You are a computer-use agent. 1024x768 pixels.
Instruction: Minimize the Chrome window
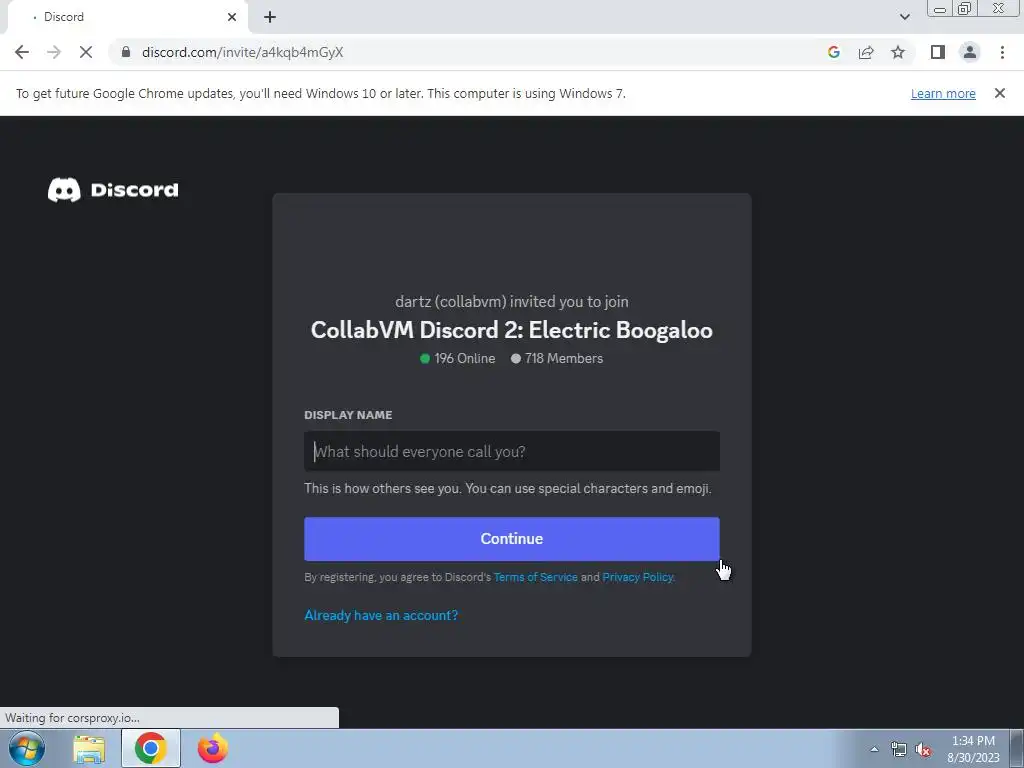(x=940, y=9)
